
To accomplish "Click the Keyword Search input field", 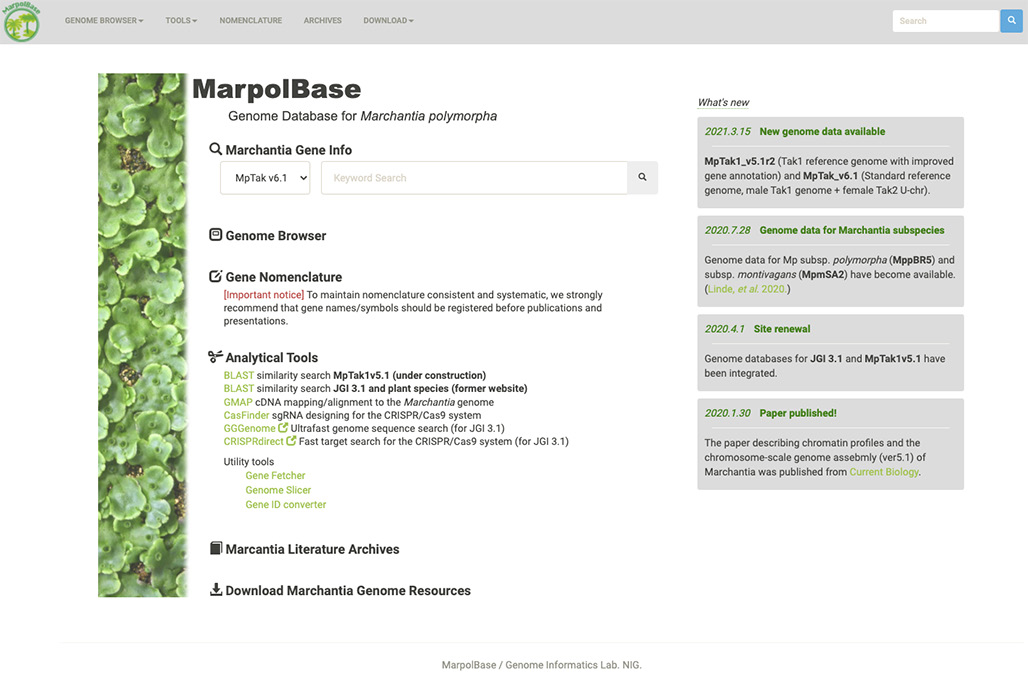I will pyautogui.click(x=474, y=178).
